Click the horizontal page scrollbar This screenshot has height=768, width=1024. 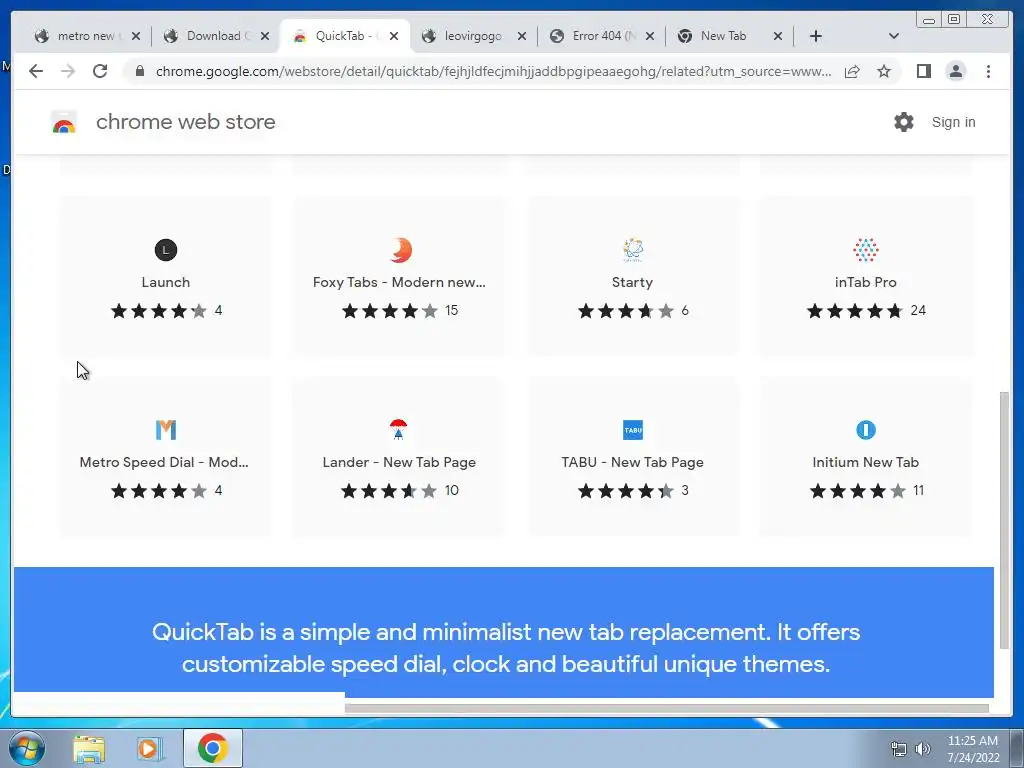point(666,708)
